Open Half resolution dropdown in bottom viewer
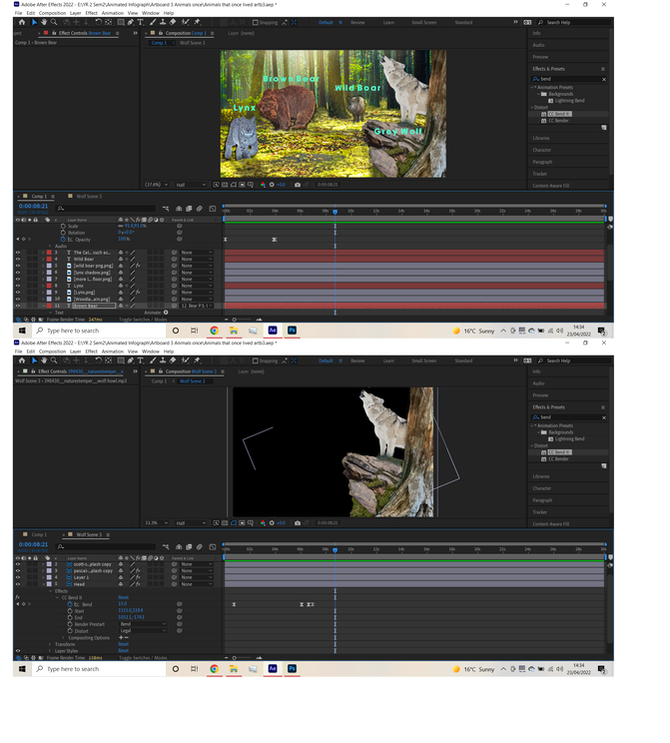The image size is (670, 743). tap(191, 523)
